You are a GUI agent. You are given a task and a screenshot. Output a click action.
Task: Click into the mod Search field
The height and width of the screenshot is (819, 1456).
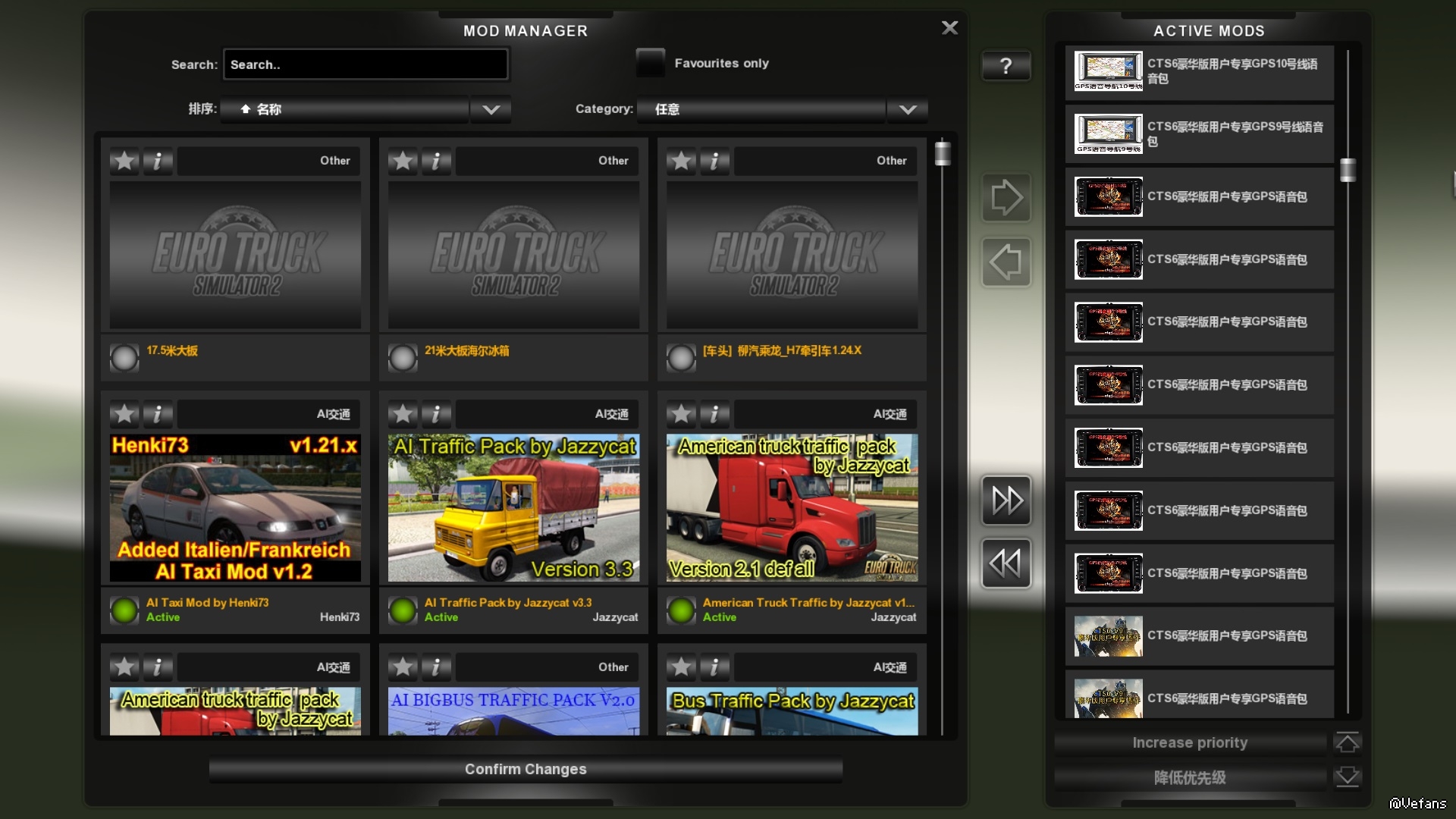click(x=366, y=64)
